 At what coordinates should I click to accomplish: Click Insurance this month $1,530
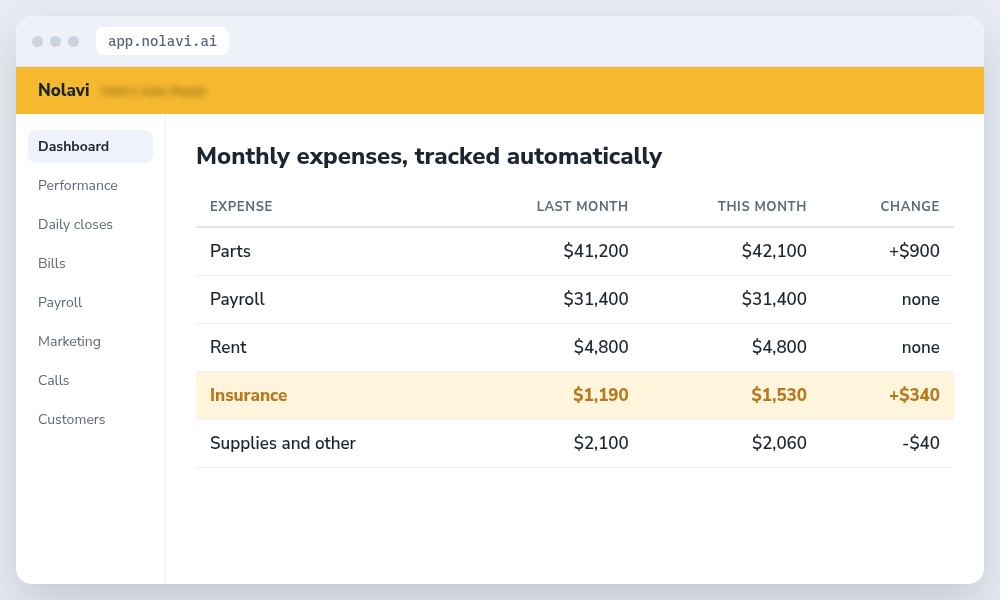(x=779, y=395)
